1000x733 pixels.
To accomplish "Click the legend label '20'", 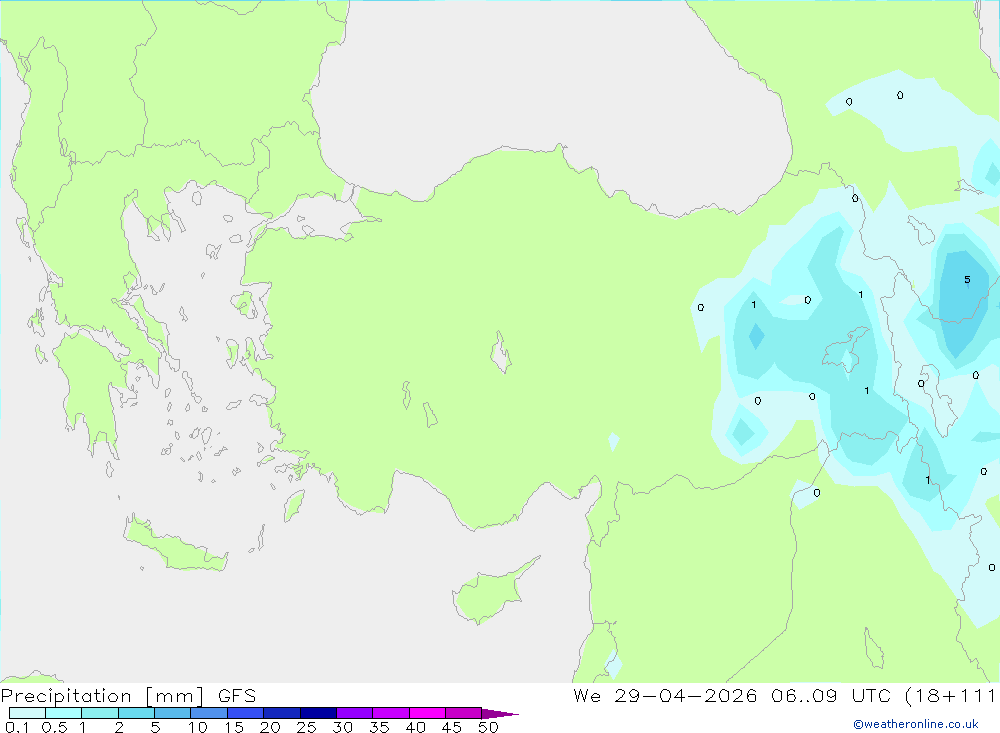I will click(x=270, y=727).
